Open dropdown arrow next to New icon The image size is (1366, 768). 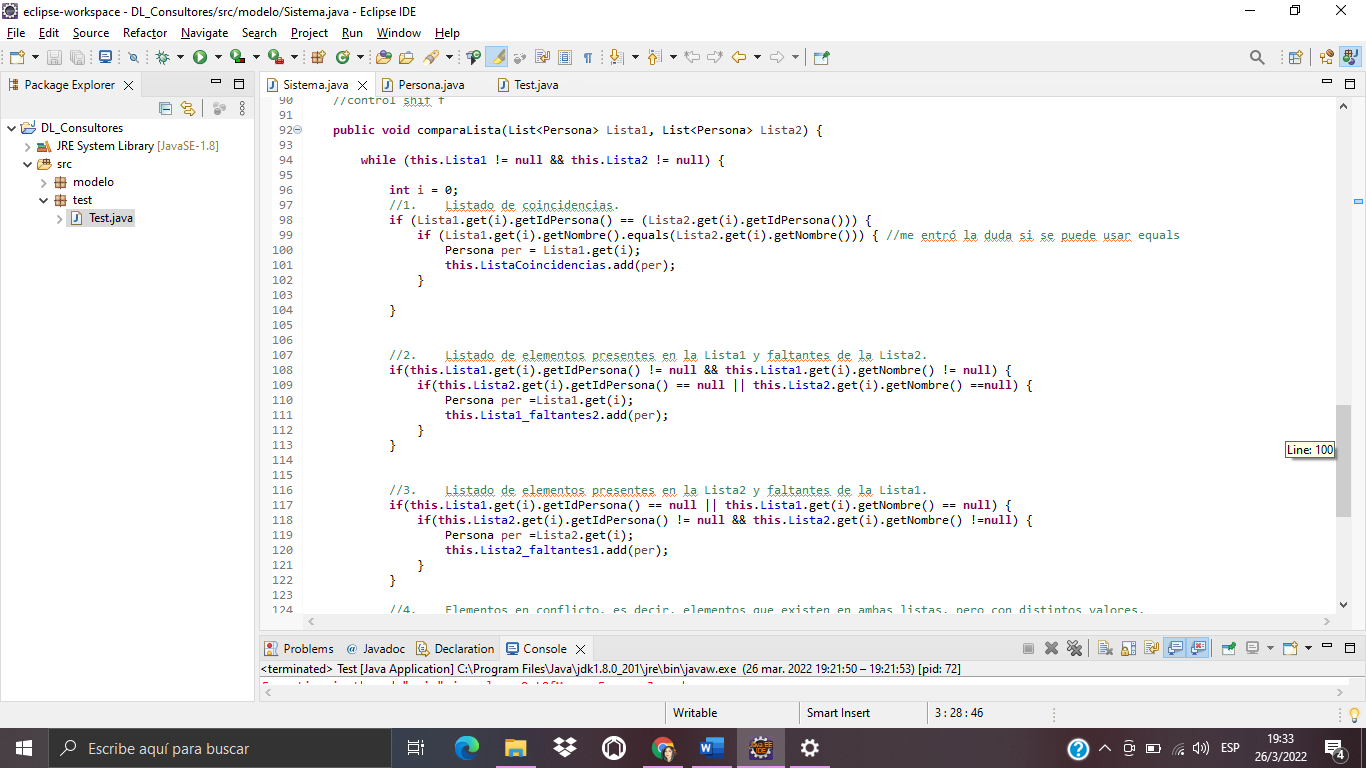pyautogui.click(x=35, y=57)
